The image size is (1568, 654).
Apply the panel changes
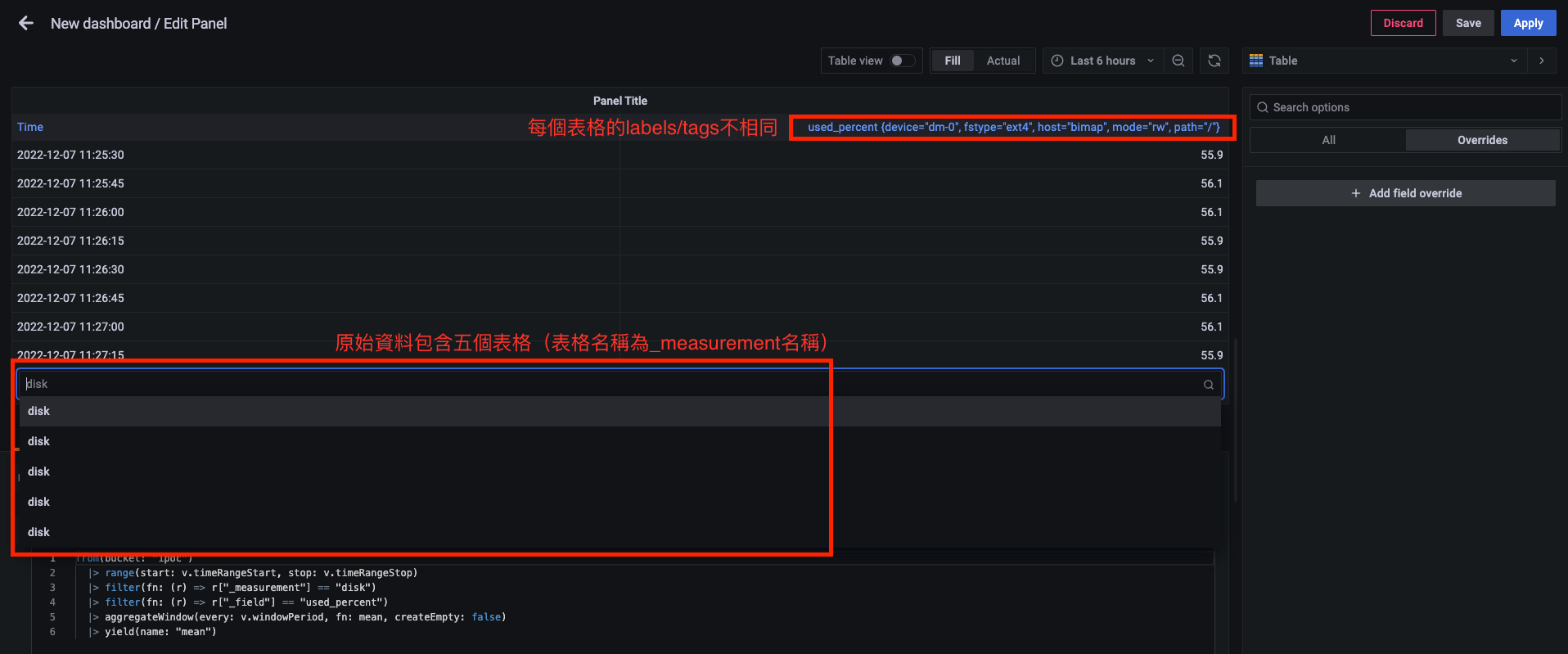pos(1528,23)
